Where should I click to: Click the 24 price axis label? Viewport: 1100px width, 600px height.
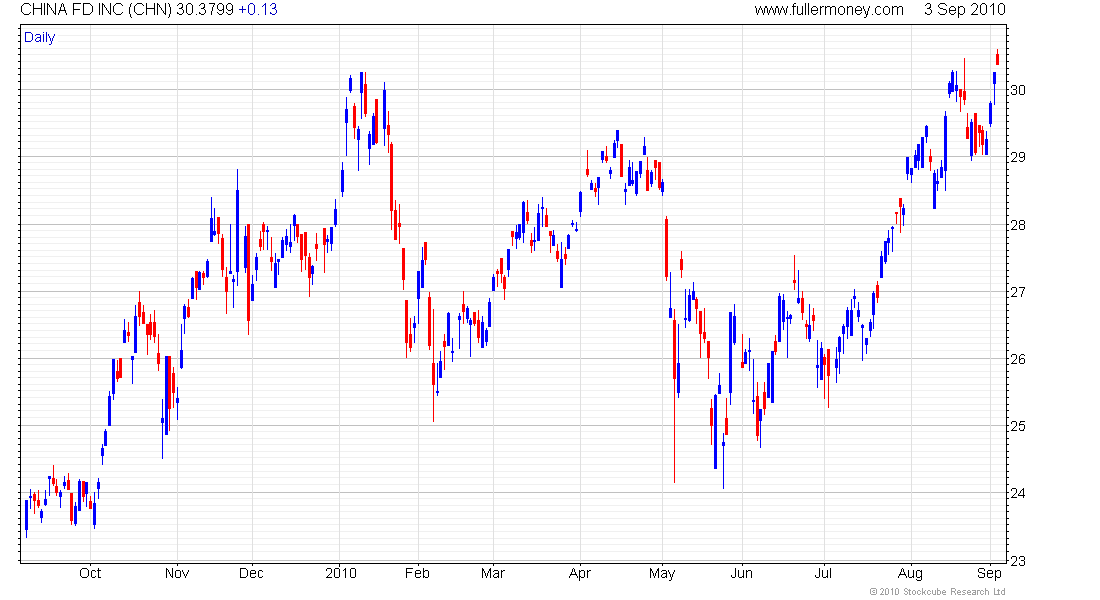1017,493
